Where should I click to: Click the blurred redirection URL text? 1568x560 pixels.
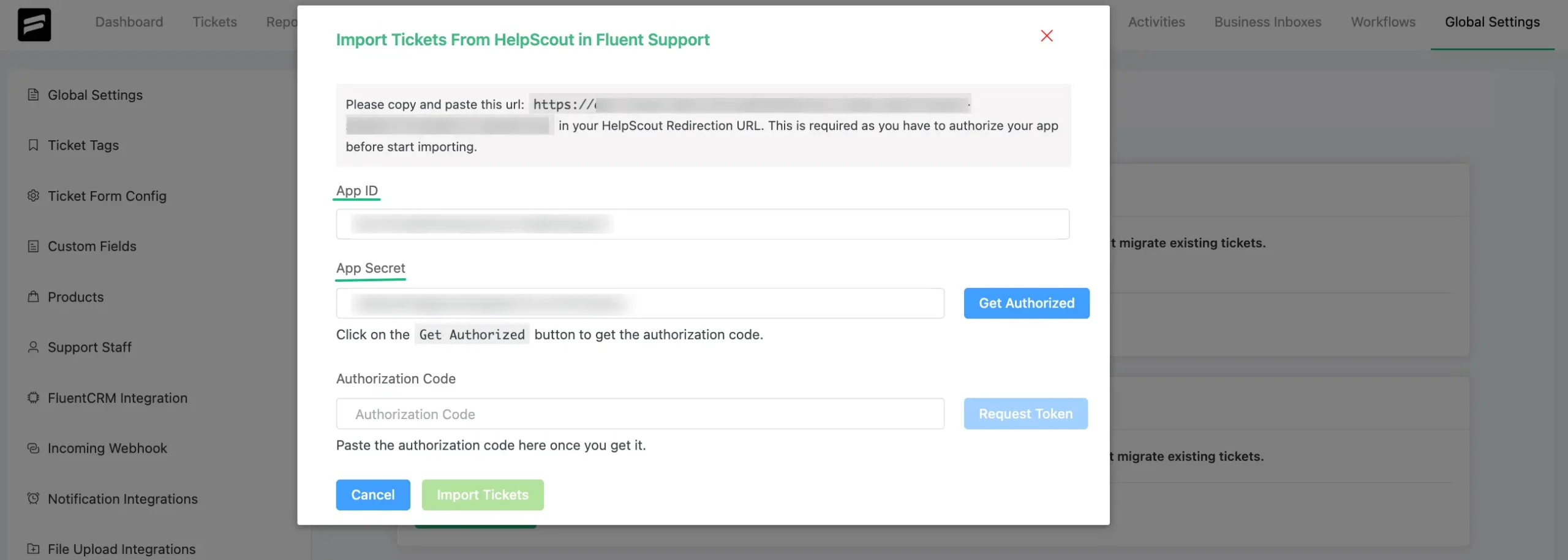752,104
